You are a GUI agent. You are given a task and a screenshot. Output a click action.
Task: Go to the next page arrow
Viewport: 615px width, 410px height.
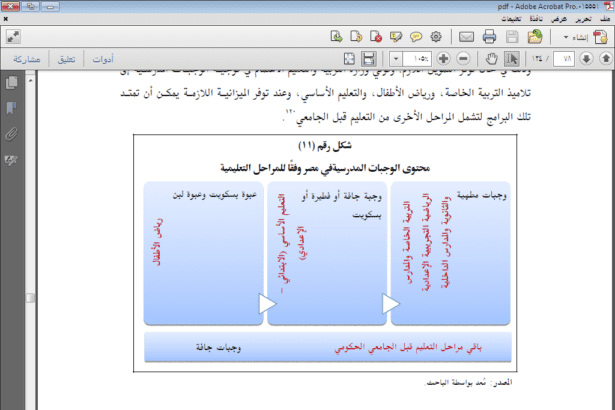(585, 60)
